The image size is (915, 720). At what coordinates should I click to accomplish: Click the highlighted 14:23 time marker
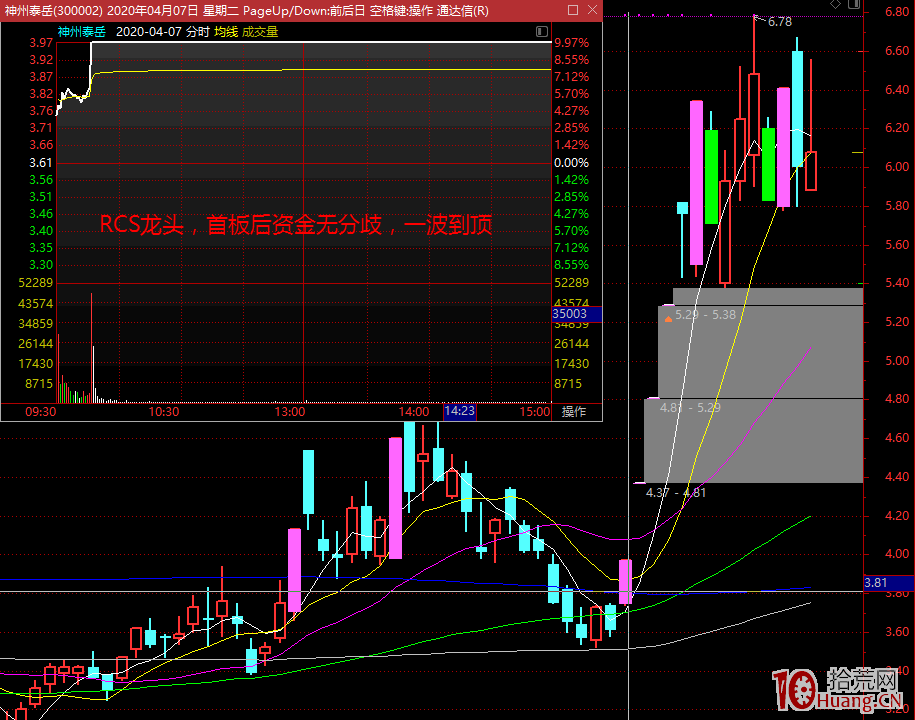click(459, 411)
